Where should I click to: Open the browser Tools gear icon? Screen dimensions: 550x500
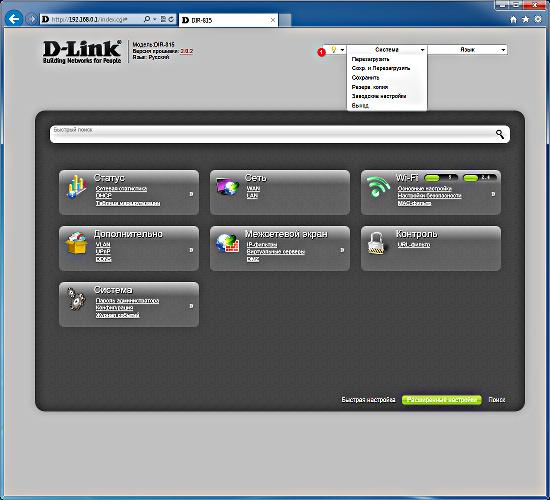click(537, 19)
